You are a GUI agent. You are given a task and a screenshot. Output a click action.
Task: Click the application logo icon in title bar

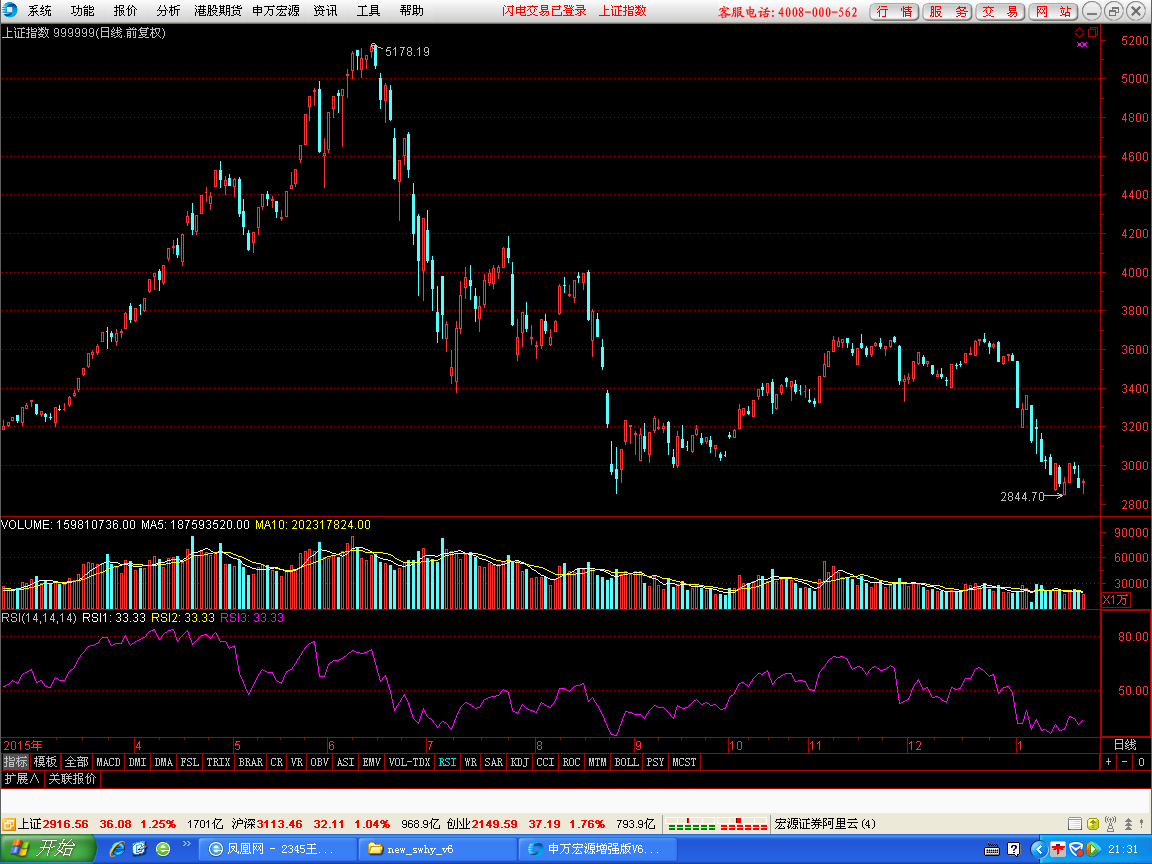(10, 10)
